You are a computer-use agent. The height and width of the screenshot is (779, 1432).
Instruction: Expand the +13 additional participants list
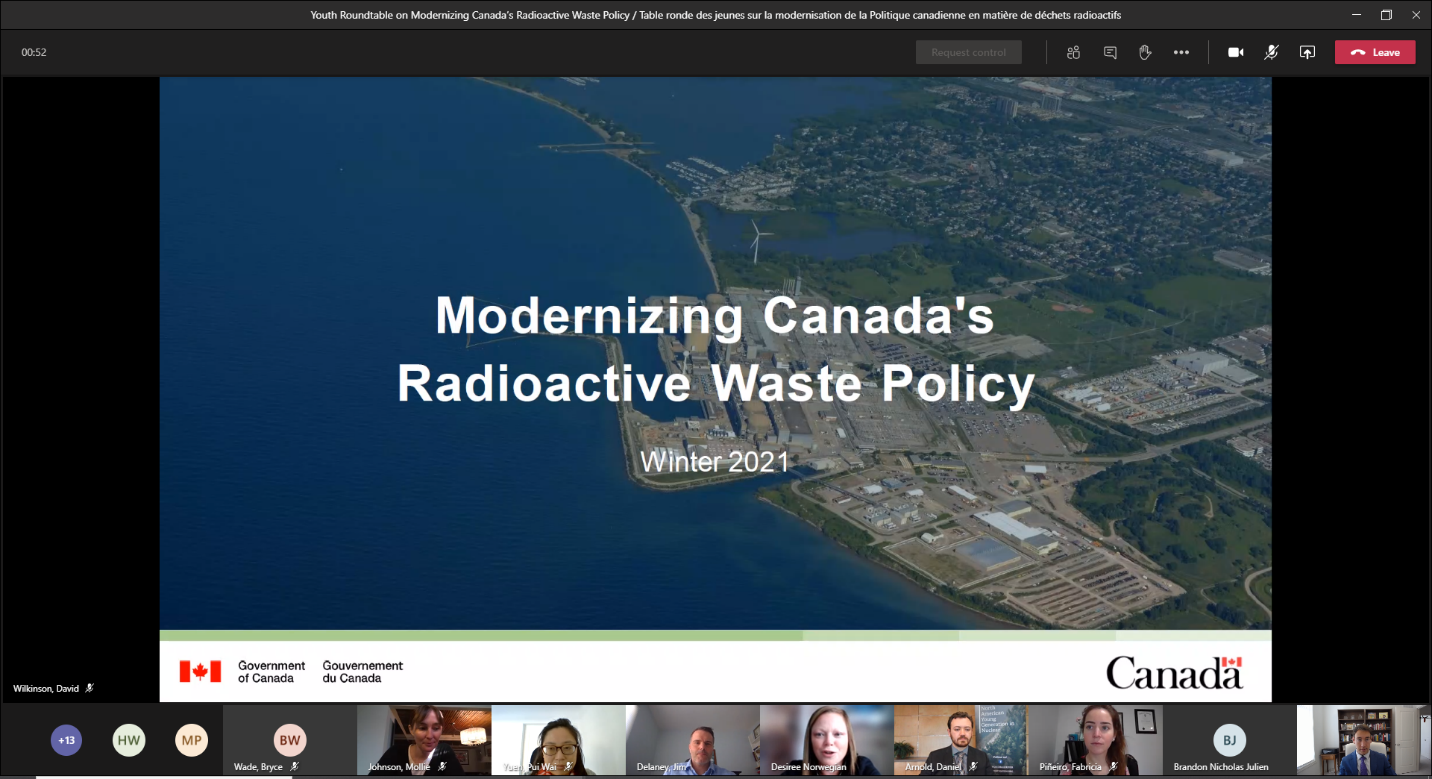67,740
